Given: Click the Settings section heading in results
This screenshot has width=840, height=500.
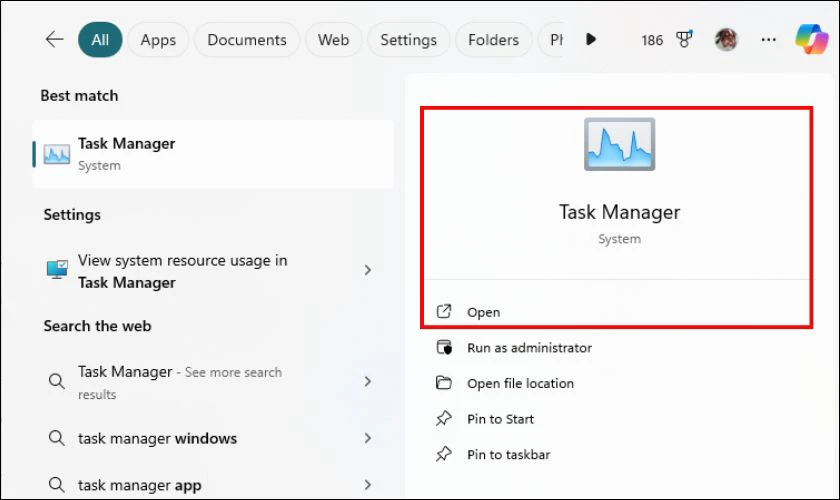Looking at the screenshot, I should pyautogui.click(x=72, y=215).
